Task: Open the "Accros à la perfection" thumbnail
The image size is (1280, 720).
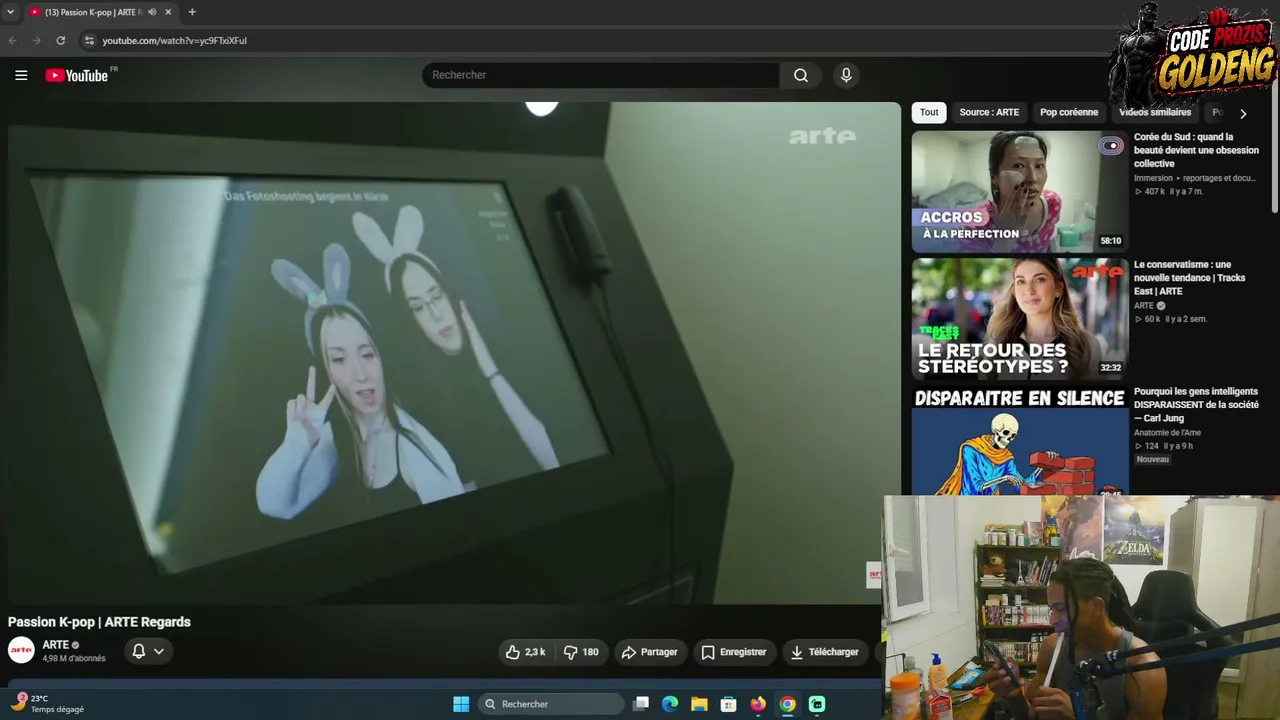Action: [1020, 191]
